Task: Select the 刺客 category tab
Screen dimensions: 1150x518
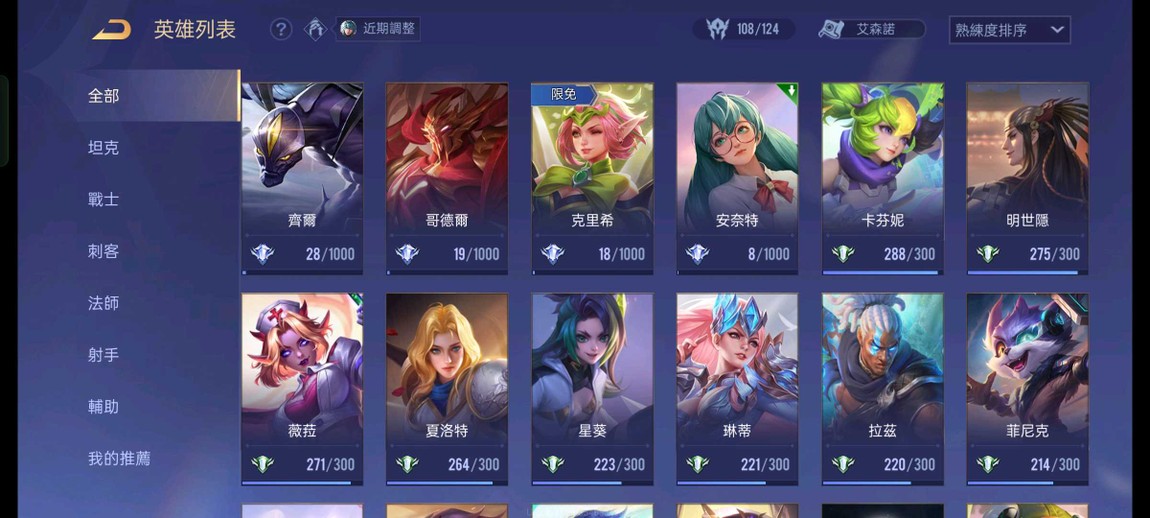Action: pos(103,252)
